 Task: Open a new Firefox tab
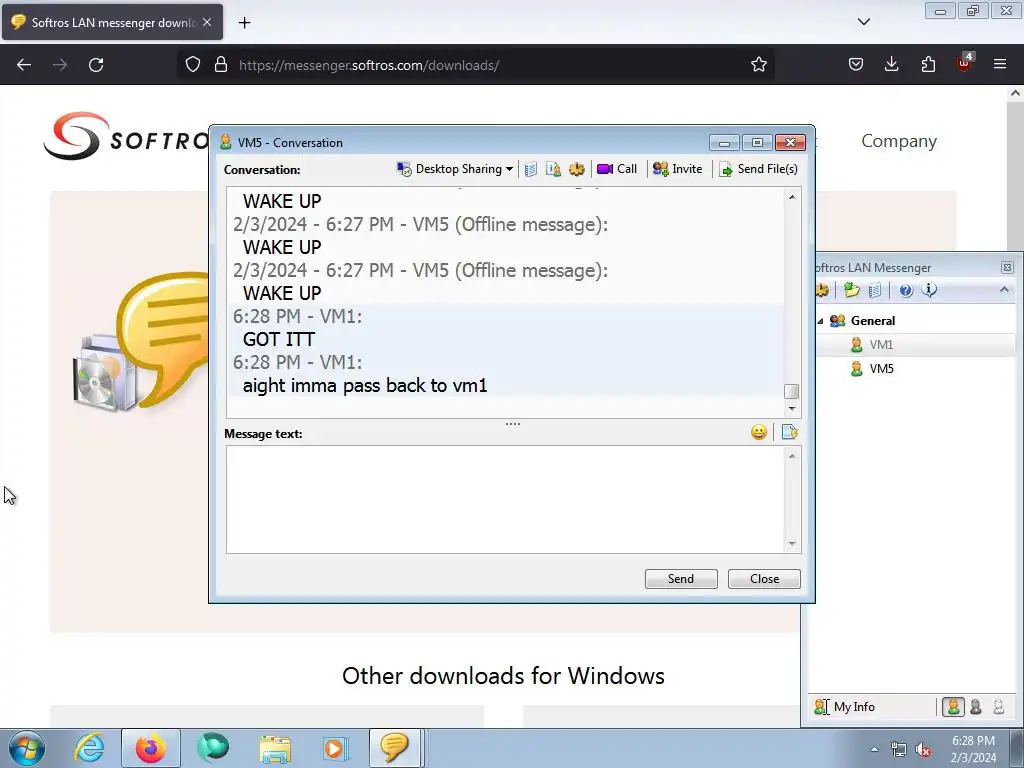coord(244,23)
